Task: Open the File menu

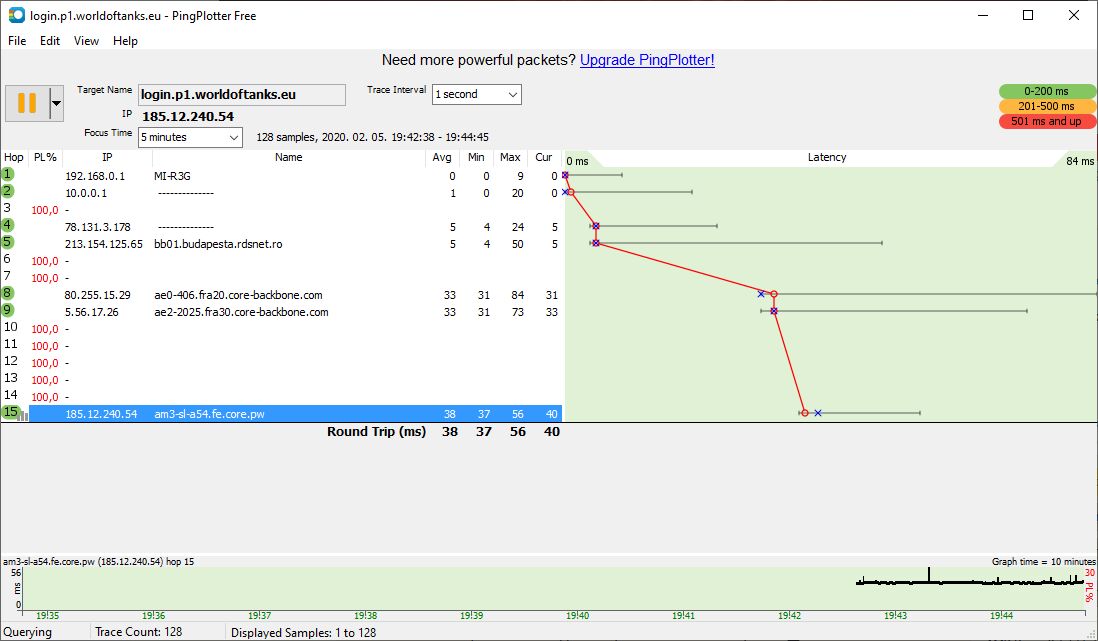Action: (x=17, y=41)
